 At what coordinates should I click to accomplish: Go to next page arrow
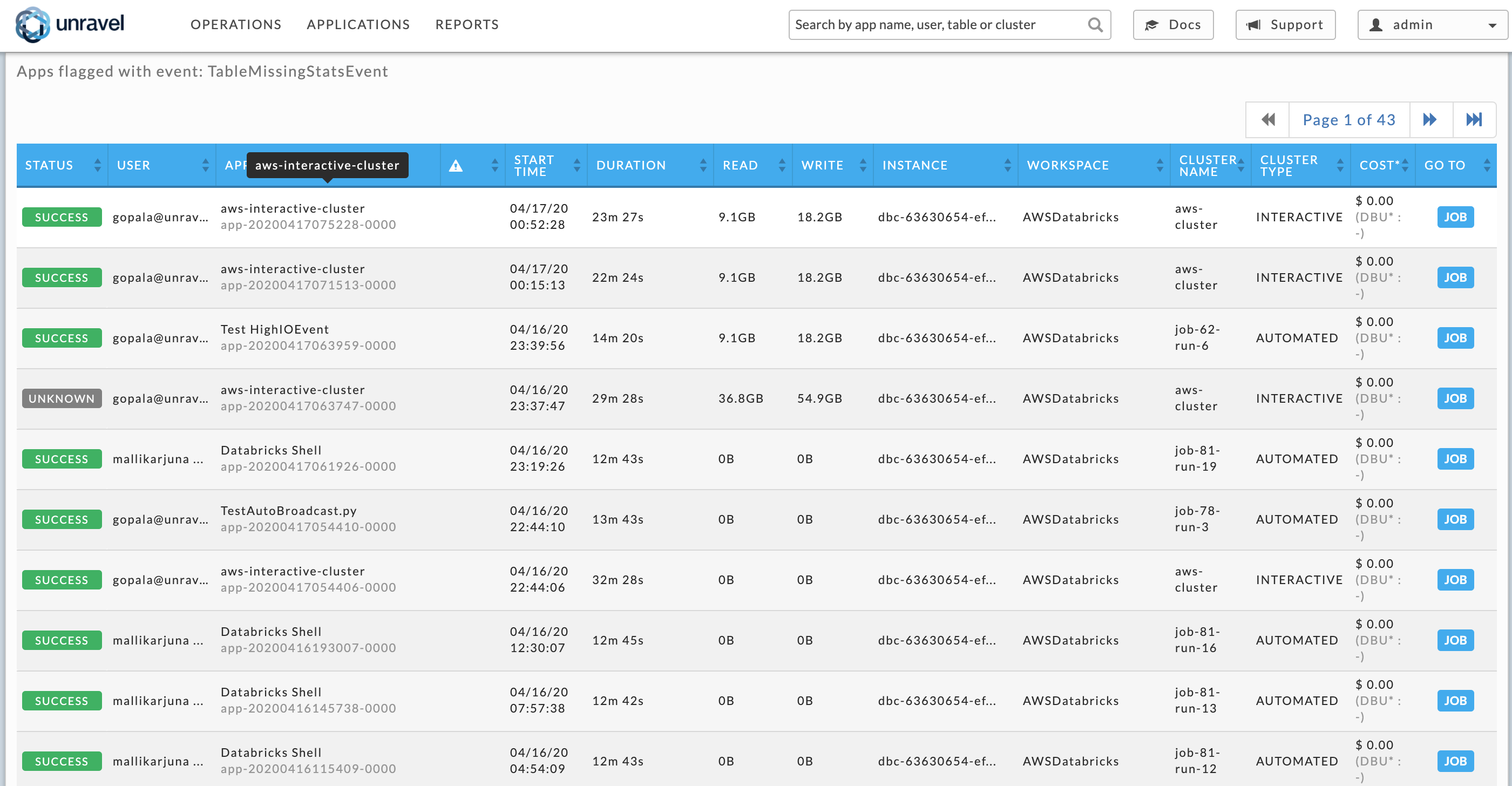[x=1430, y=120]
